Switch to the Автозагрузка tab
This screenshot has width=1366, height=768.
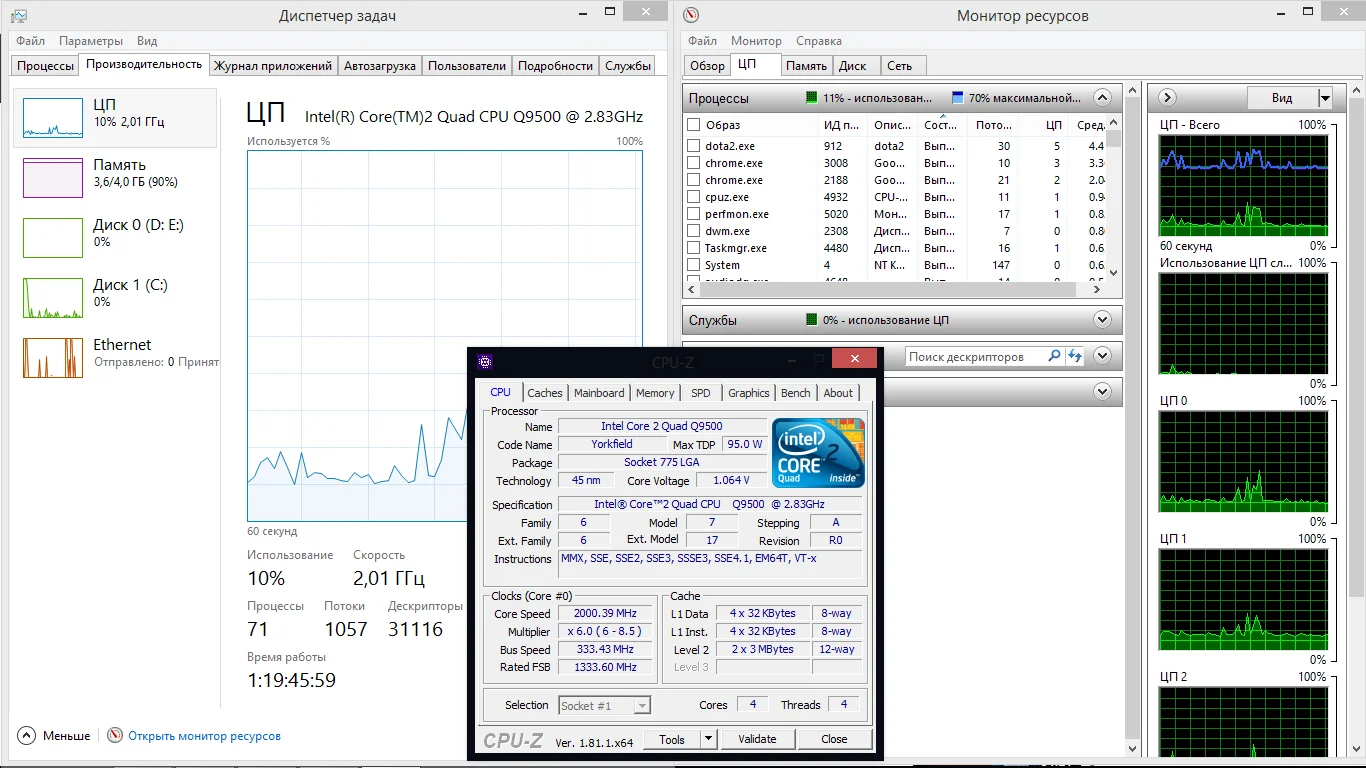click(379, 65)
